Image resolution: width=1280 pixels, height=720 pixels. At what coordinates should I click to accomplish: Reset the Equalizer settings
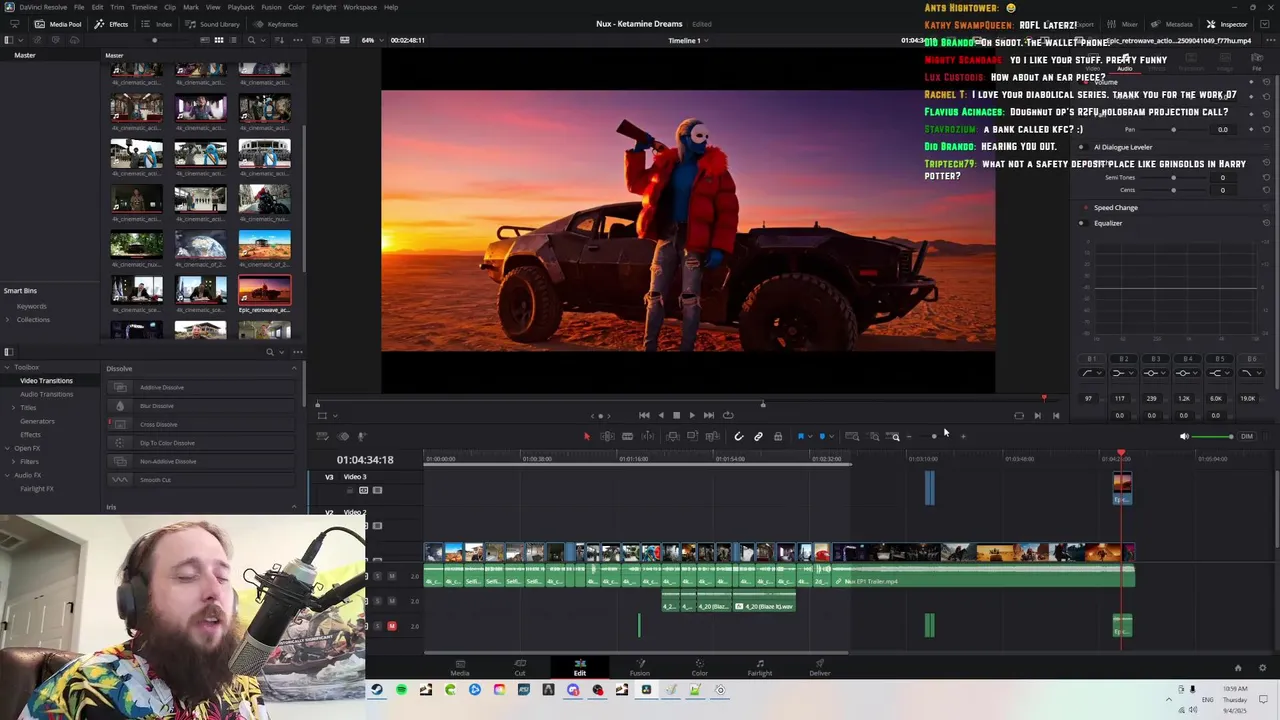tap(1266, 223)
